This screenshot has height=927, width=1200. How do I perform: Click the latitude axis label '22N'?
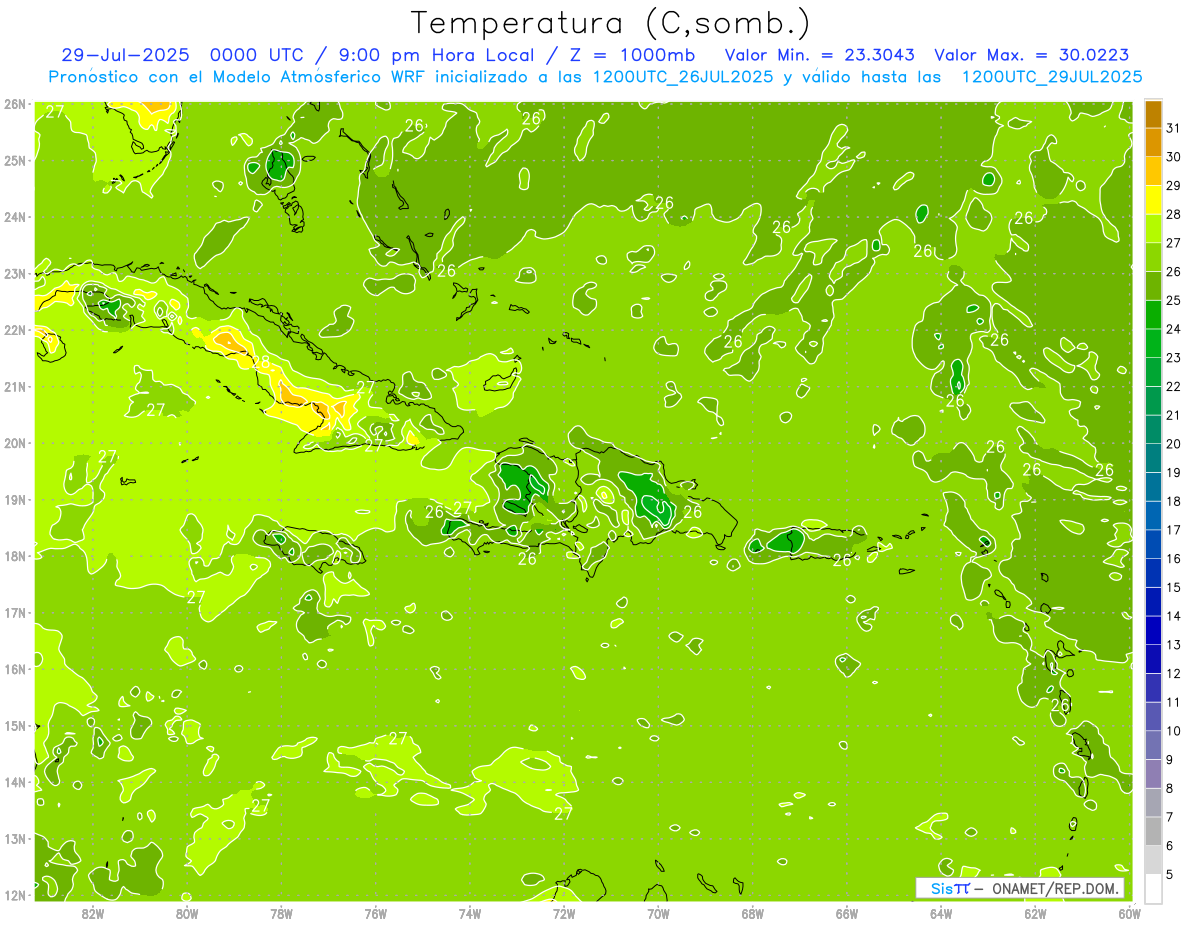click(x=14, y=330)
